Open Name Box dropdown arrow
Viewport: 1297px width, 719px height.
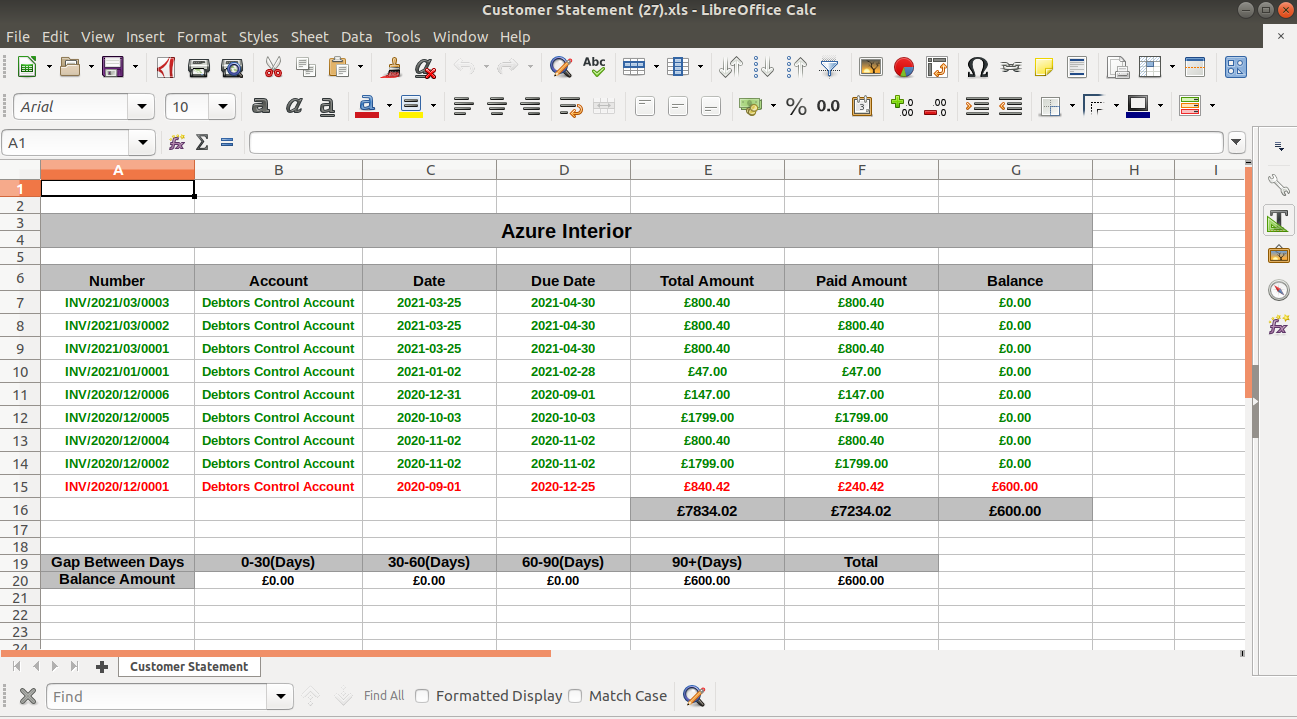[143, 143]
